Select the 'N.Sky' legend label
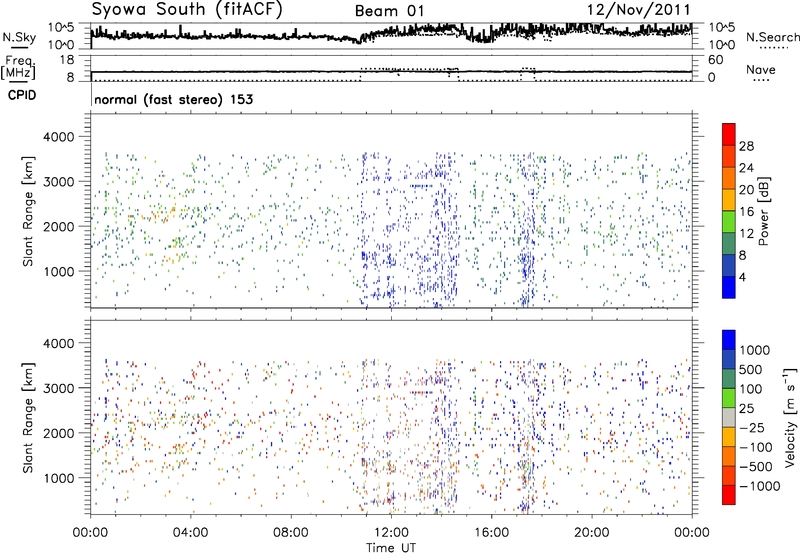This screenshot has width=800, height=554. 19,38
